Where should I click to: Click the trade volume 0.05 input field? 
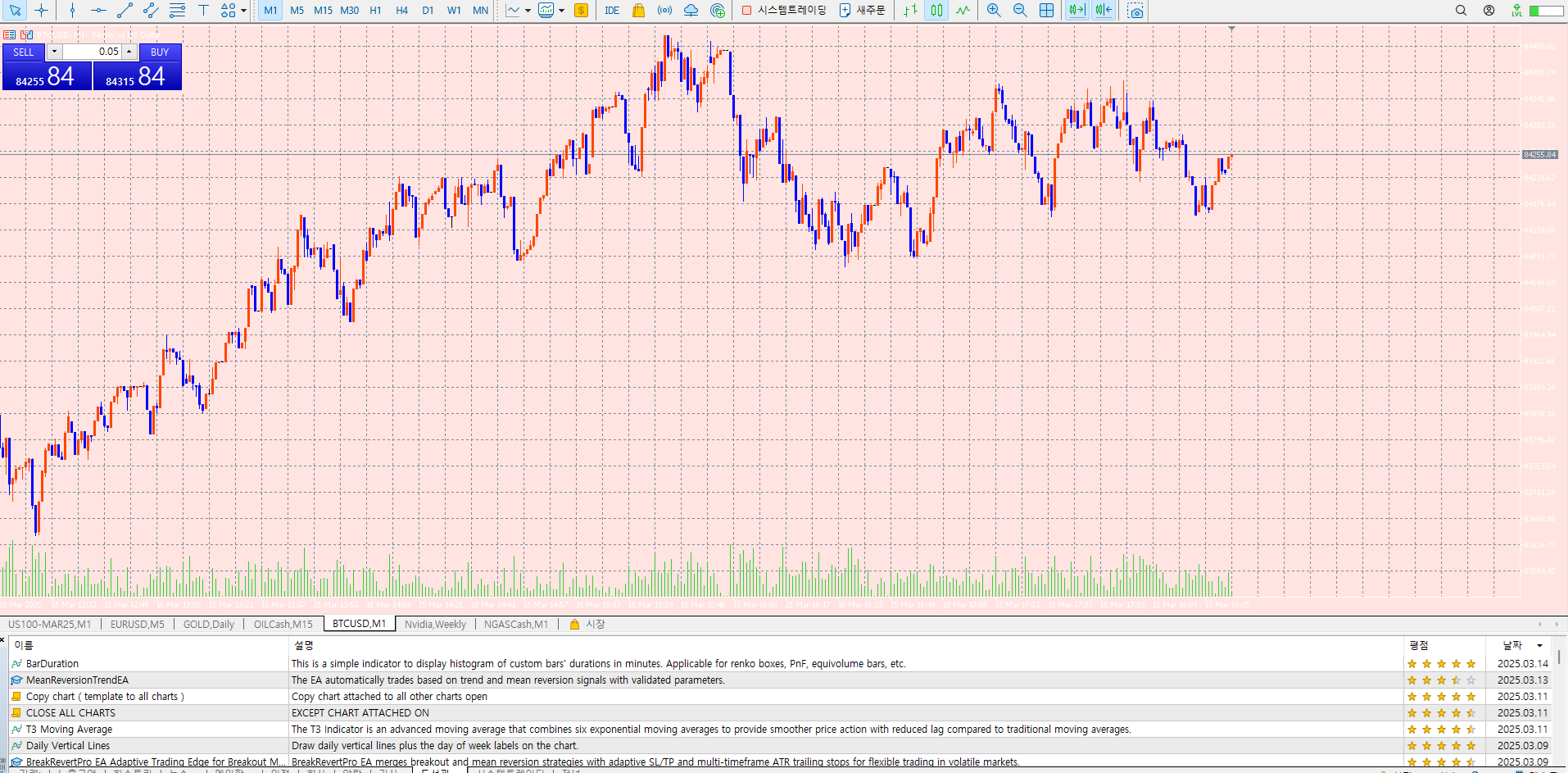pos(92,52)
